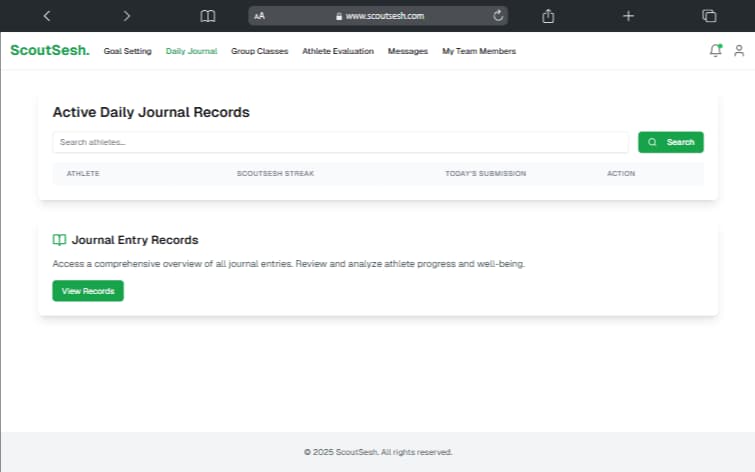The height and width of the screenshot is (472, 755).
Task: Select the Daily Journal nav item
Action: tap(191, 51)
